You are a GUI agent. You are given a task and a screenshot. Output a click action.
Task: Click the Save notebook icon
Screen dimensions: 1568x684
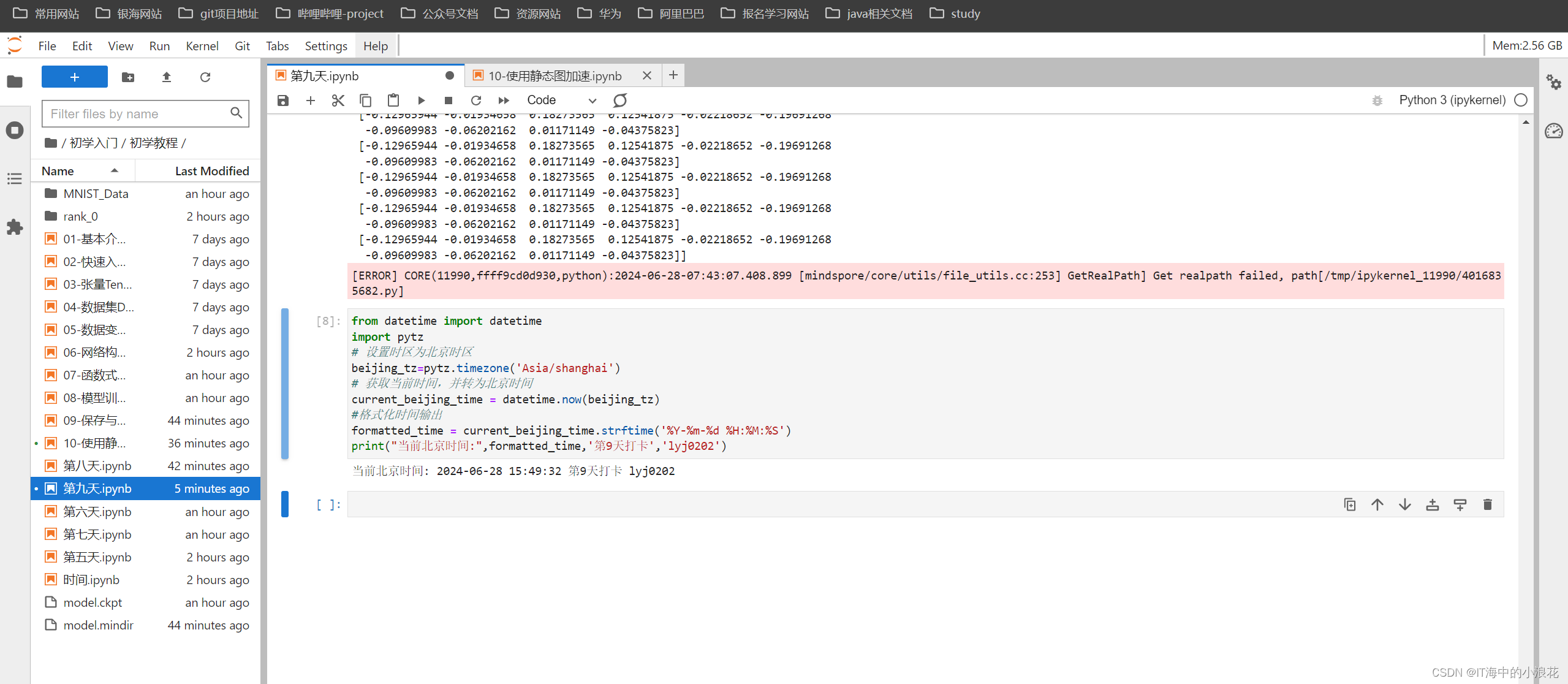coord(283,99)
